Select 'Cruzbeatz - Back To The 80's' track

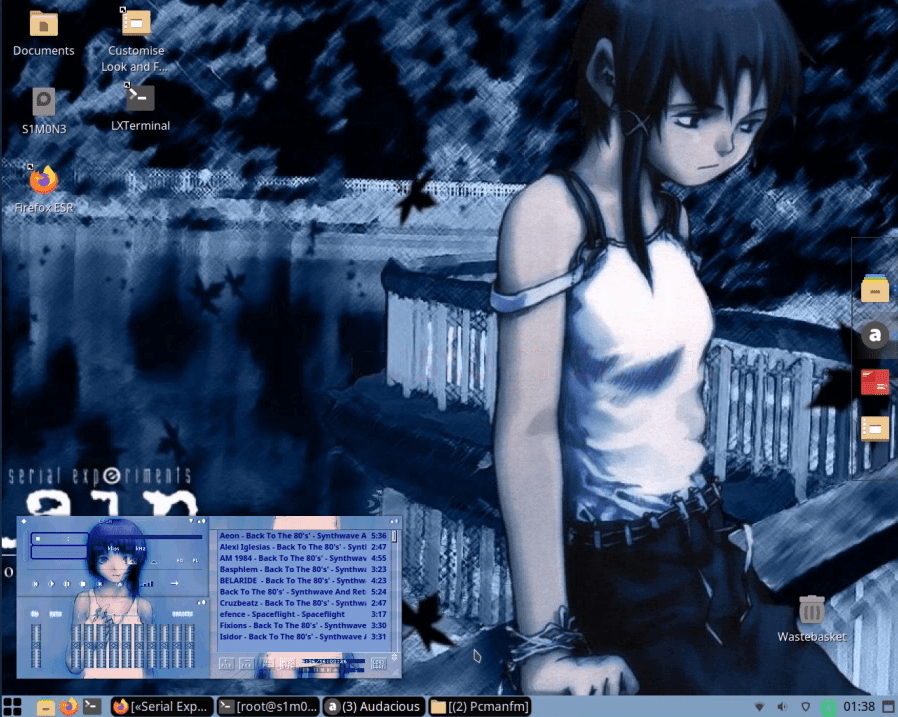[292, 603]
